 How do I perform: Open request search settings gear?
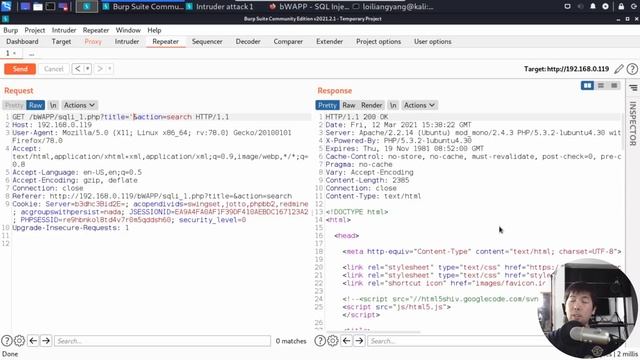(x=20, y=340)
